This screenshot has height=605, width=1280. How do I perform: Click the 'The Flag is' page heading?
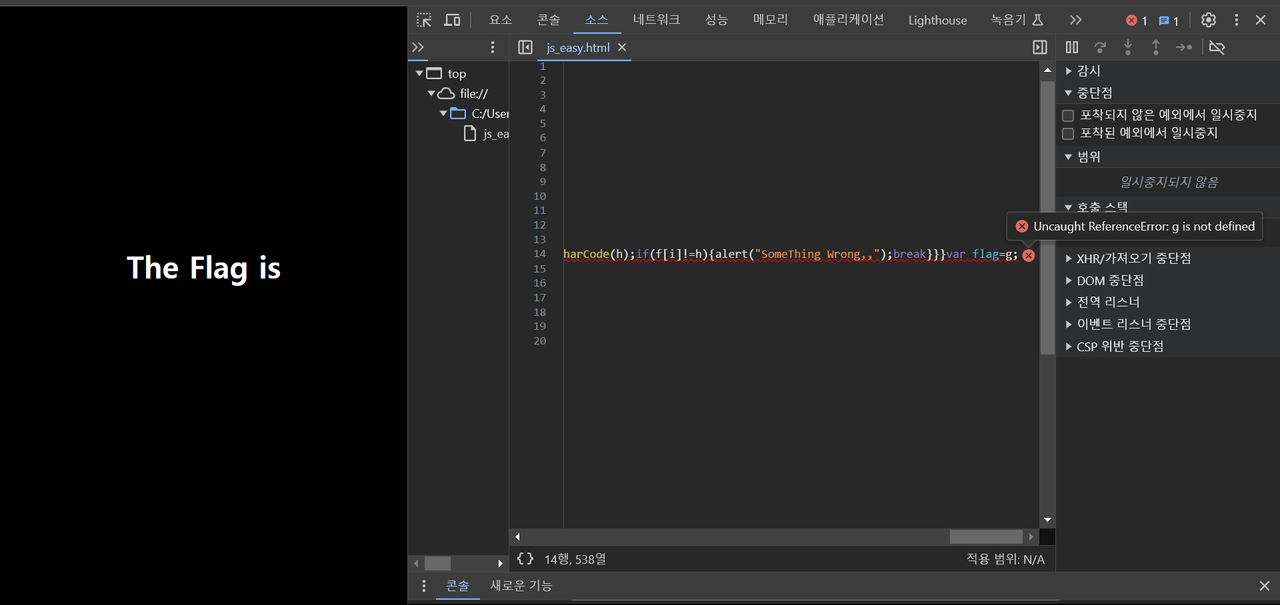coord(204,268)
